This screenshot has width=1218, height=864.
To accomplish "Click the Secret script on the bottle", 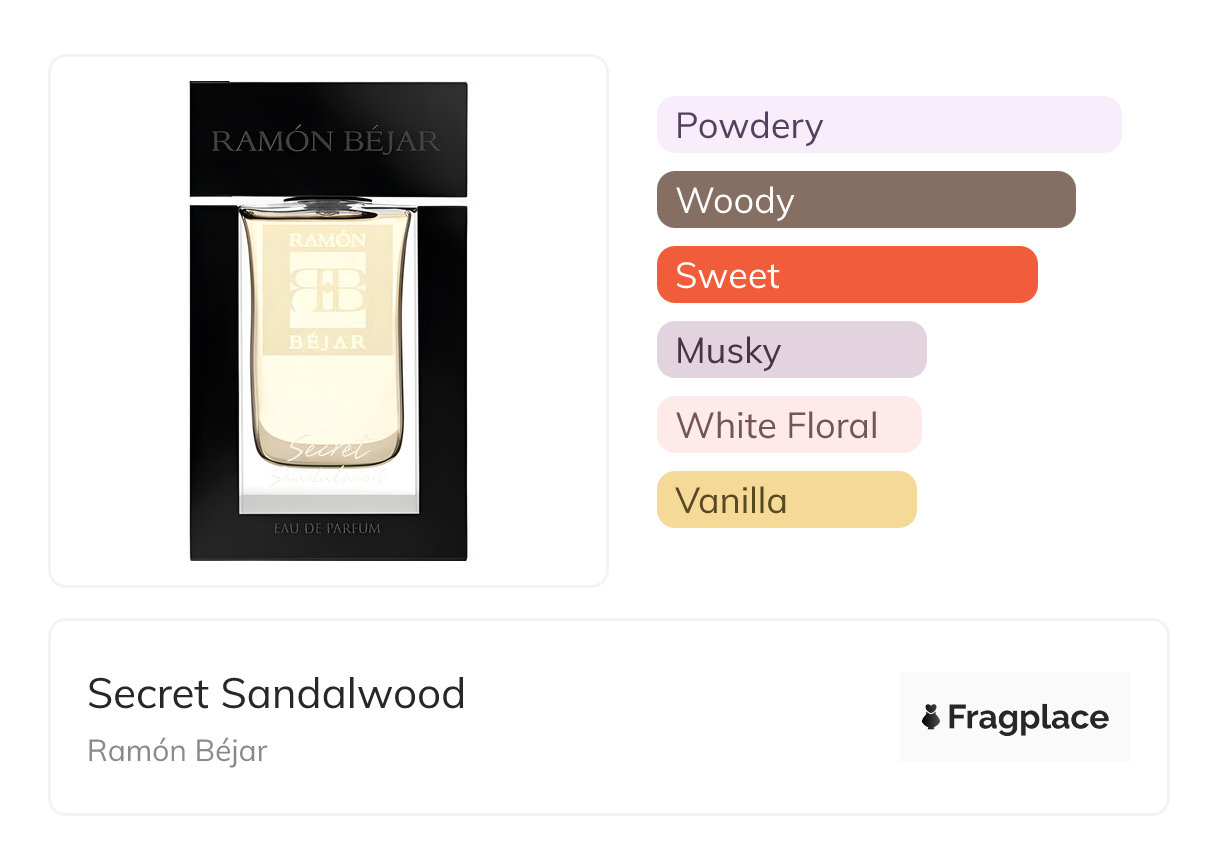I will coord(326,450).
